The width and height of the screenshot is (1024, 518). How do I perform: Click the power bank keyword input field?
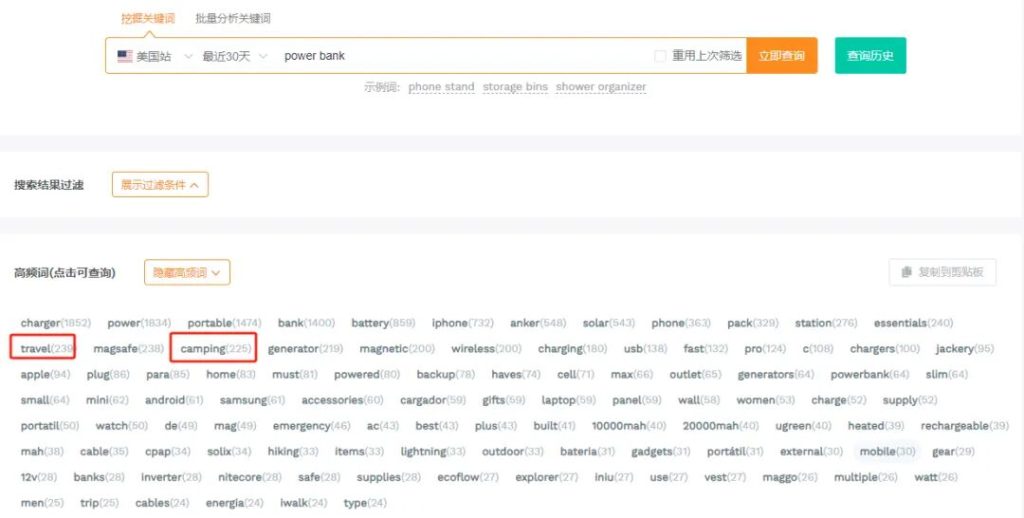[x=460, y=56]
